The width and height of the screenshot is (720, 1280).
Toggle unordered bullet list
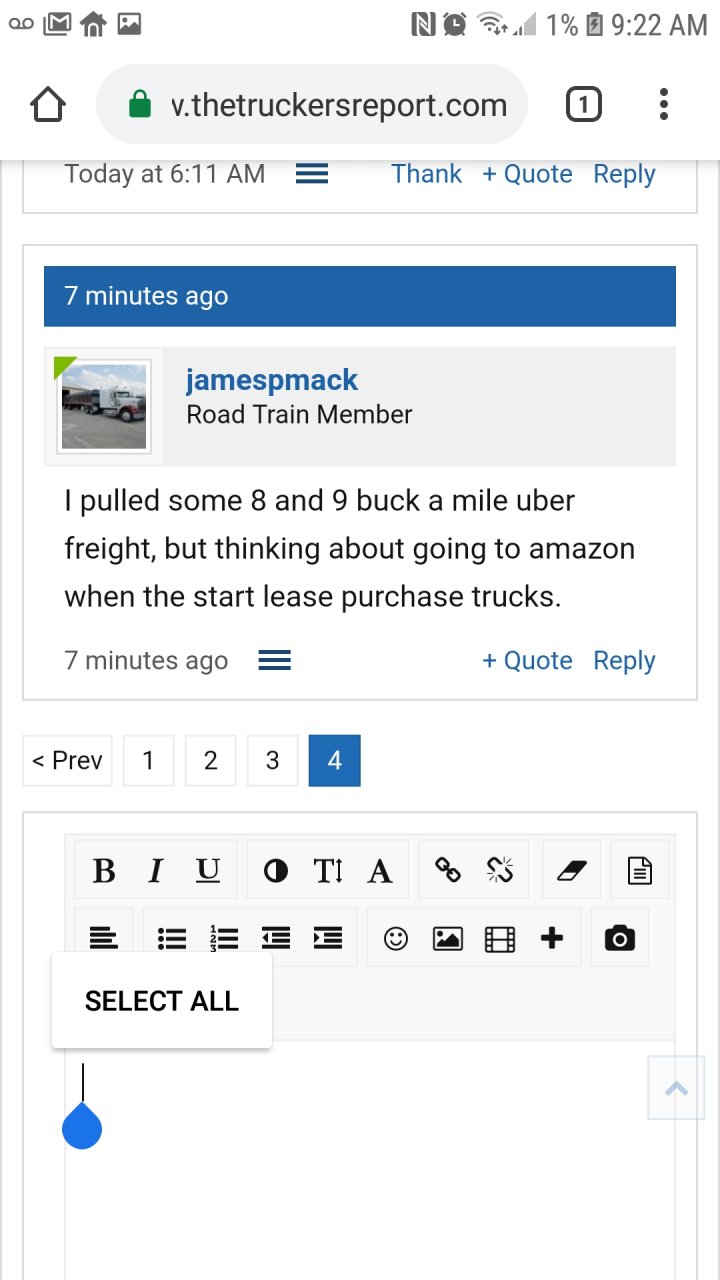(172, 938)
